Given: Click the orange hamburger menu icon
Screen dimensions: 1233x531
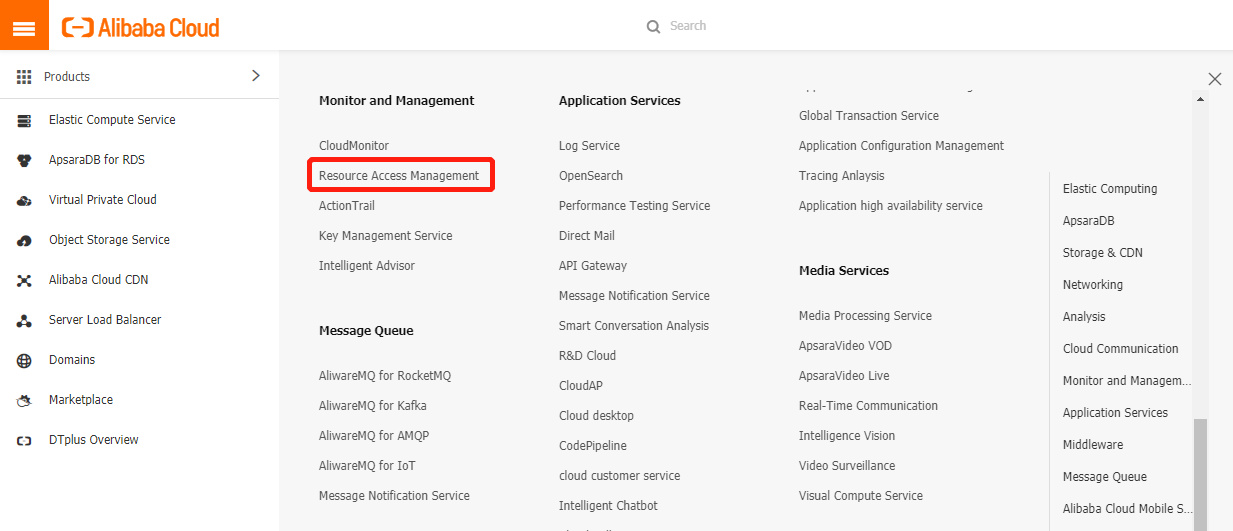Looking at the screenshot, I should (x=24, y=26).
